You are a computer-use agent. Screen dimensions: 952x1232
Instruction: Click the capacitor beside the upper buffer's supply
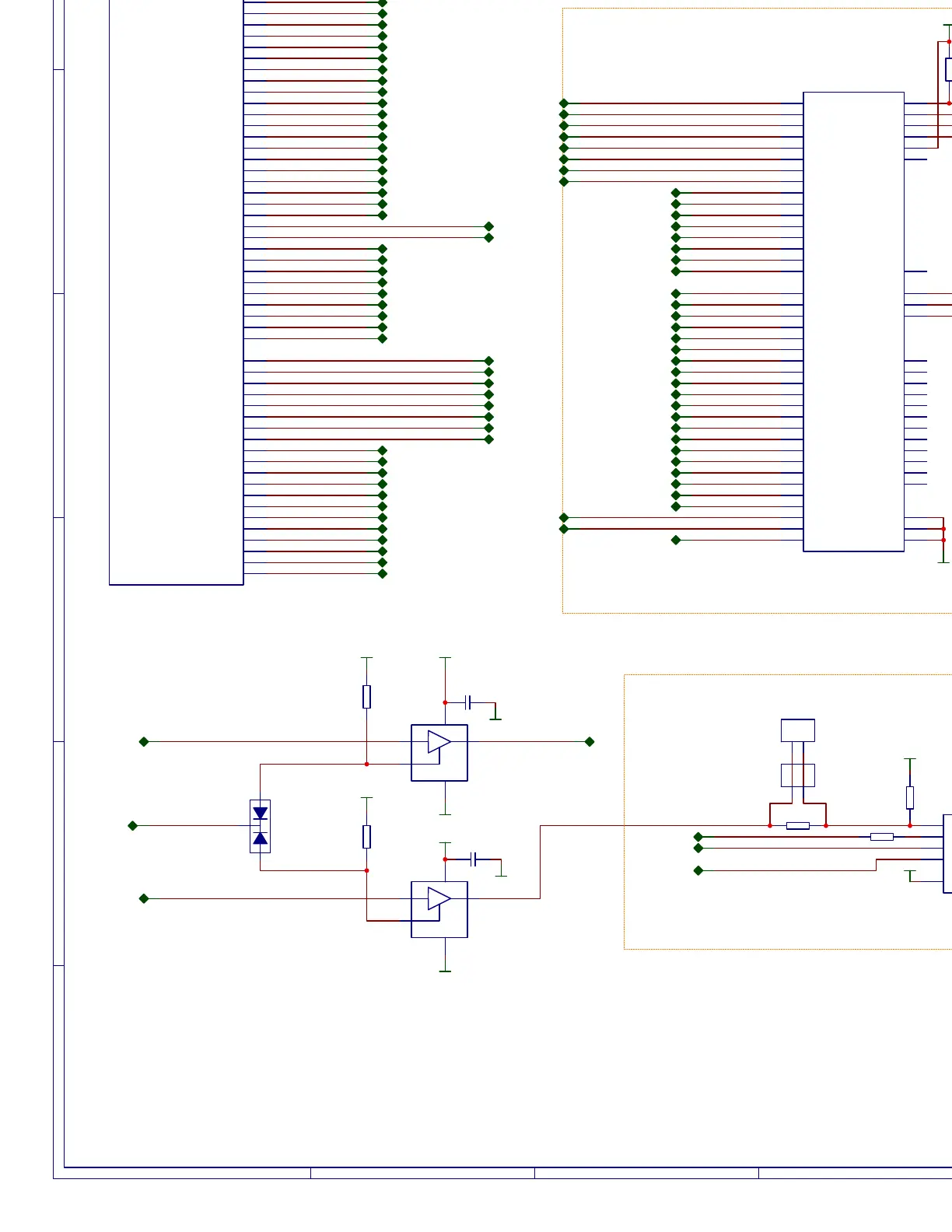(468, 703)
